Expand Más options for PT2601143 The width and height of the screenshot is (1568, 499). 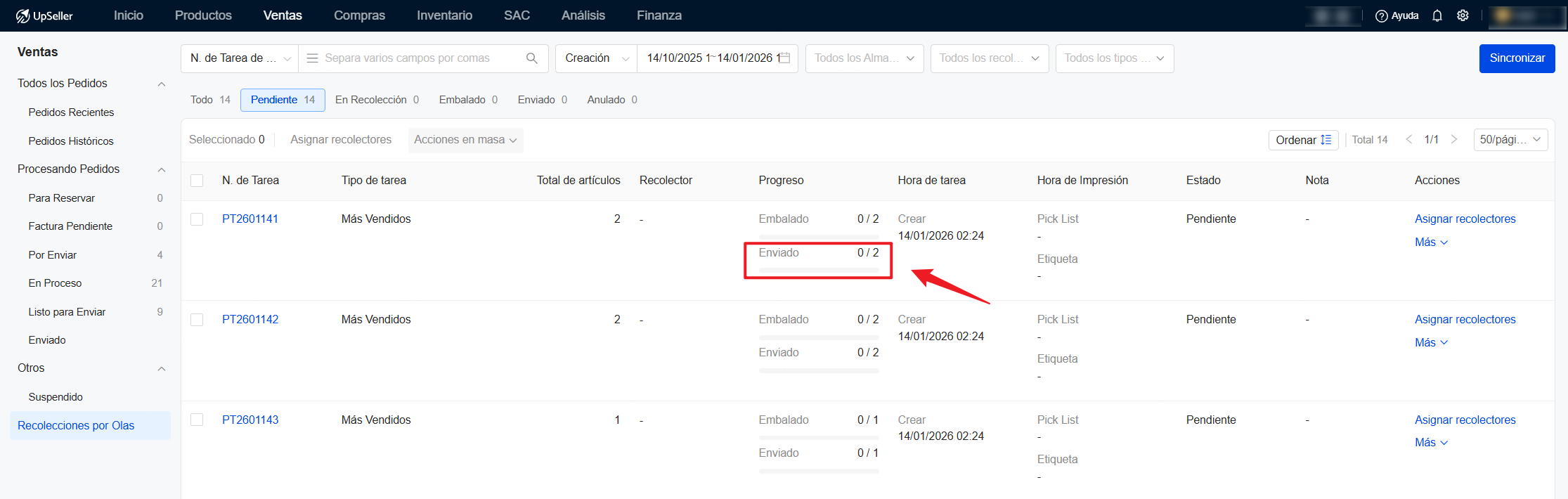1431,443
